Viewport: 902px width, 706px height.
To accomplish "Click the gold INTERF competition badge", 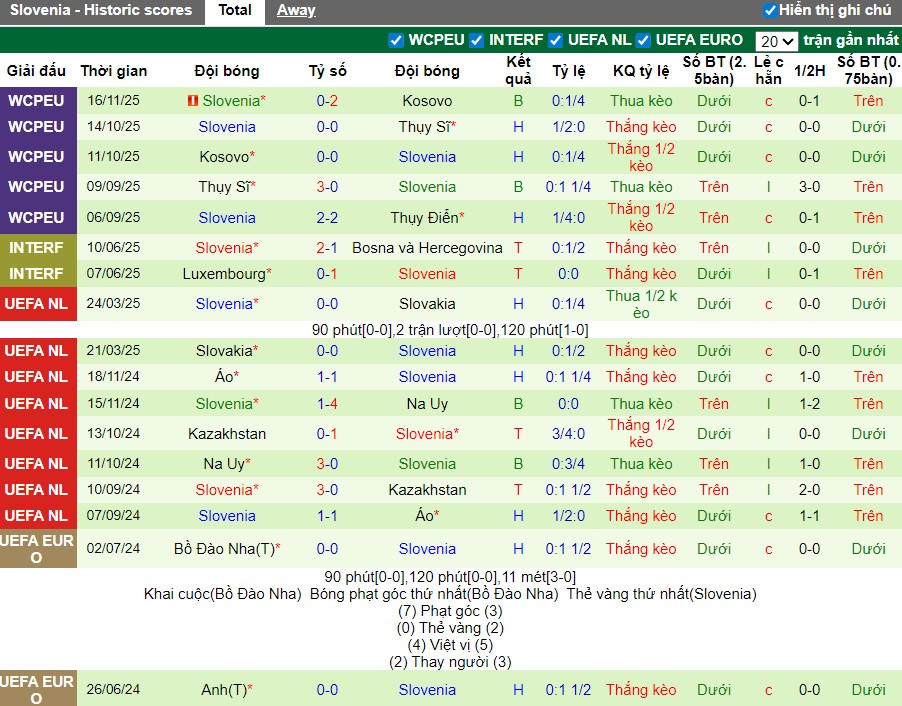I will [x=38, y=247].
